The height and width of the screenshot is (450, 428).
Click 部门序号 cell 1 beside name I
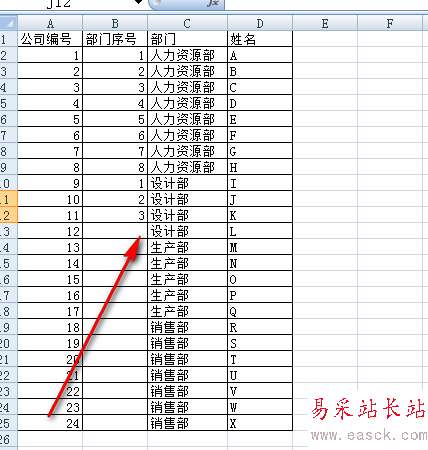pos(115,183)
